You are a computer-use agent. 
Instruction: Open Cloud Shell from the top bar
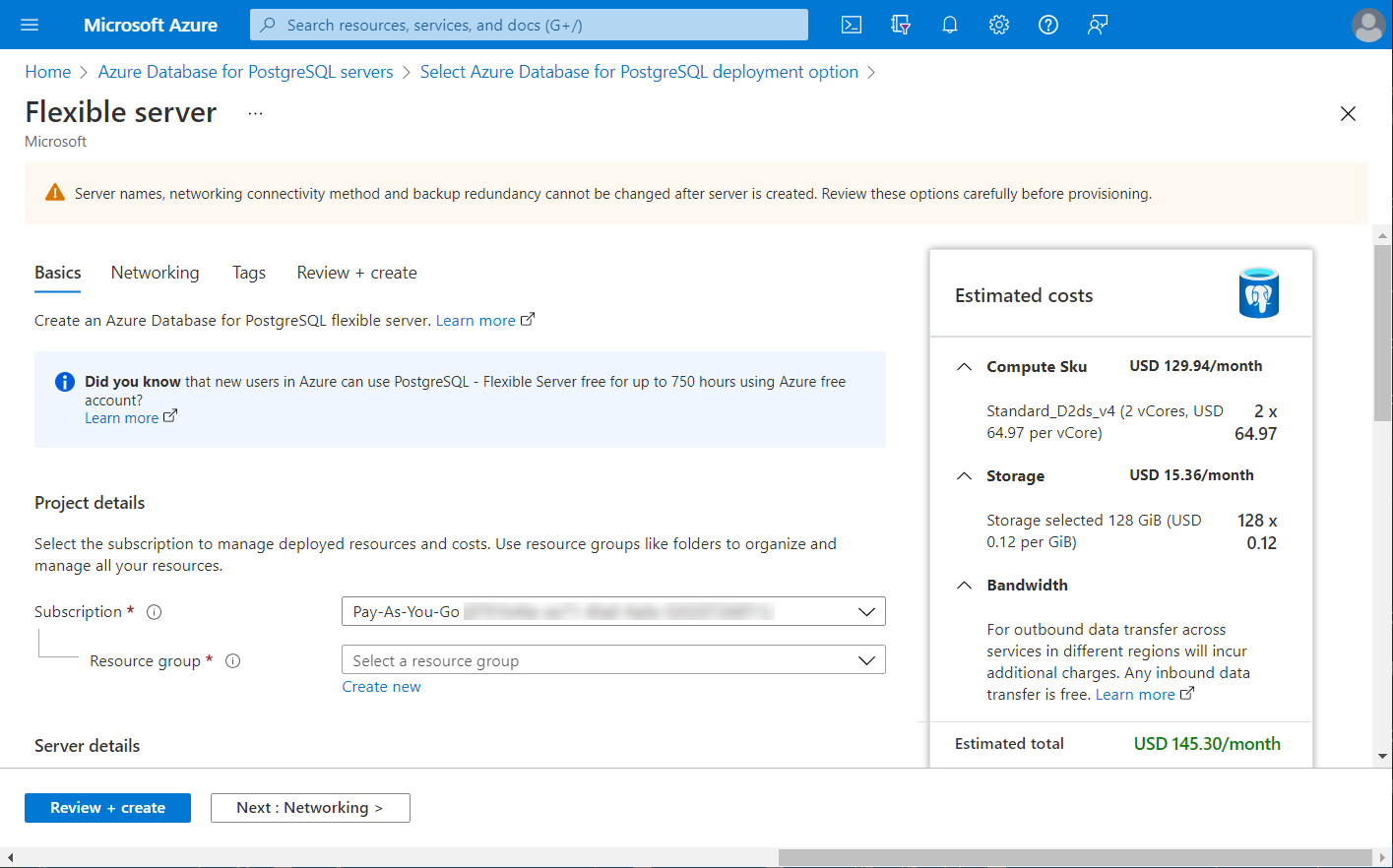[852, 25]
